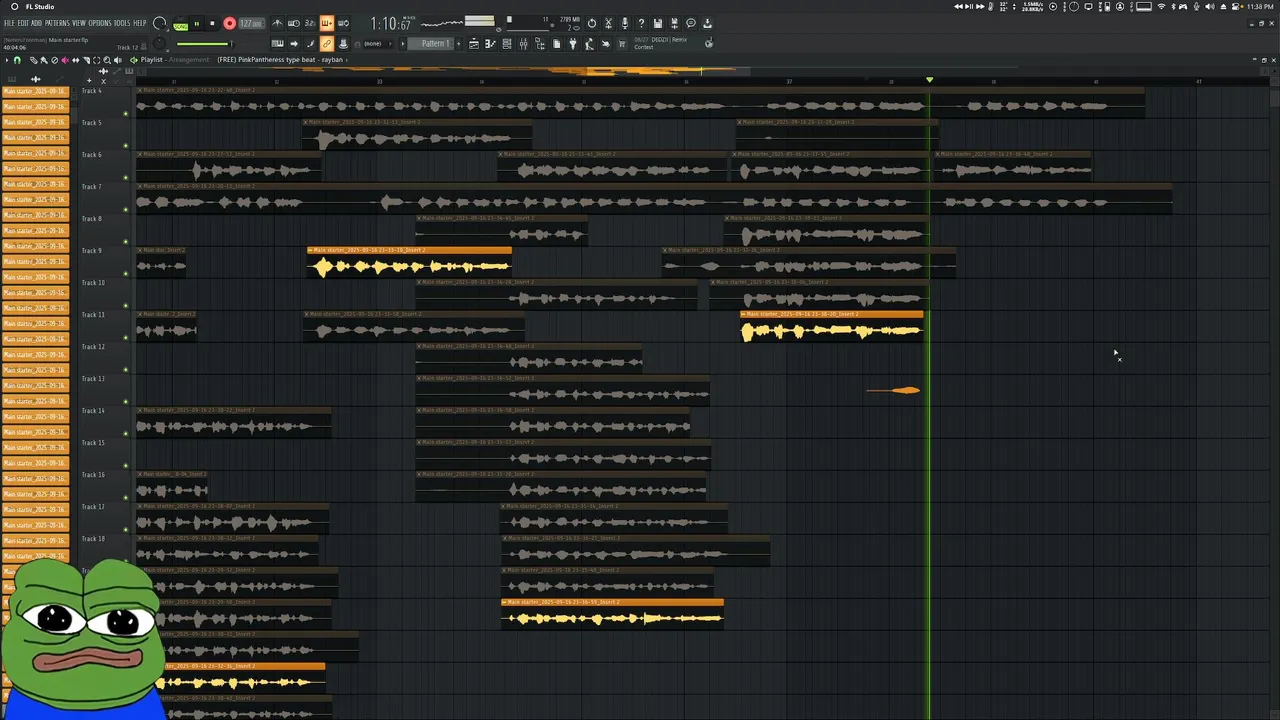
Task: Click the highlighted orange clip on Track 11
Action: [832, 326]
